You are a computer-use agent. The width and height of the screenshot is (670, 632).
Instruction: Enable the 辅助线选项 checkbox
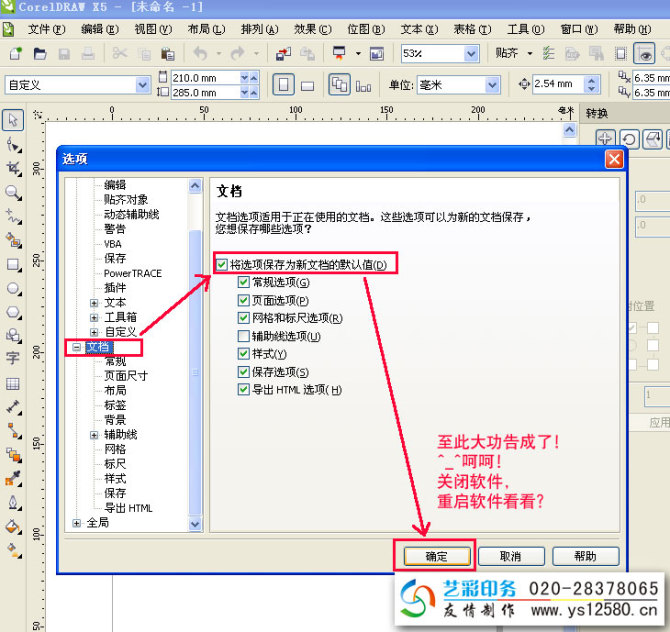[x=244, y=336]
